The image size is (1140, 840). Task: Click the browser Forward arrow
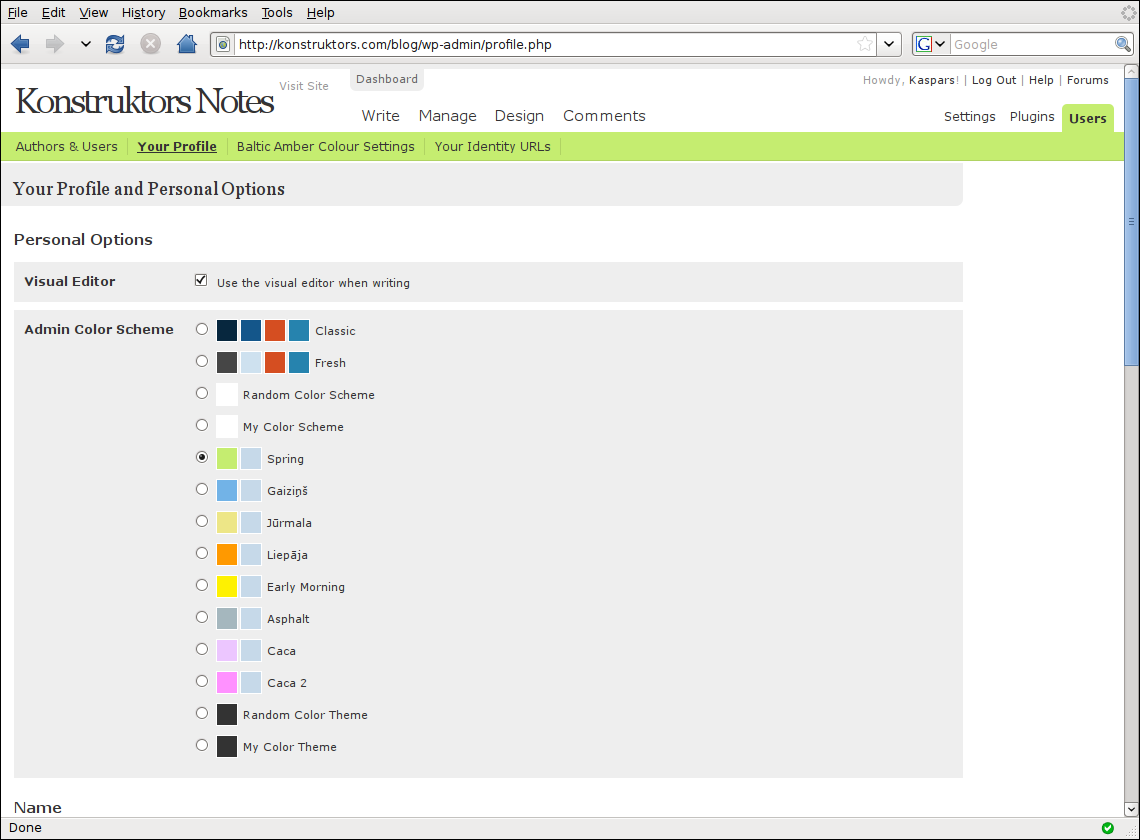point(55,44)
